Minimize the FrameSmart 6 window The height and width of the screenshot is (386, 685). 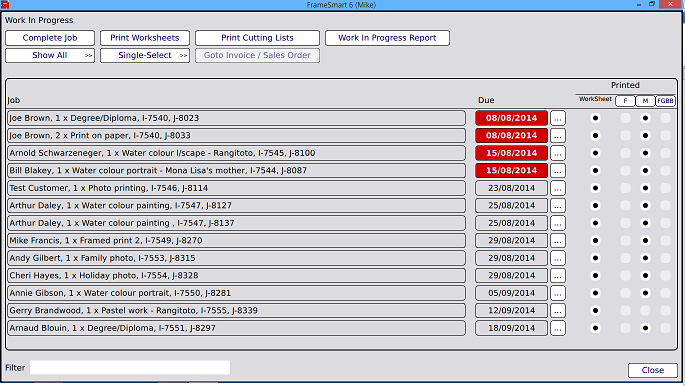(639, 4)
